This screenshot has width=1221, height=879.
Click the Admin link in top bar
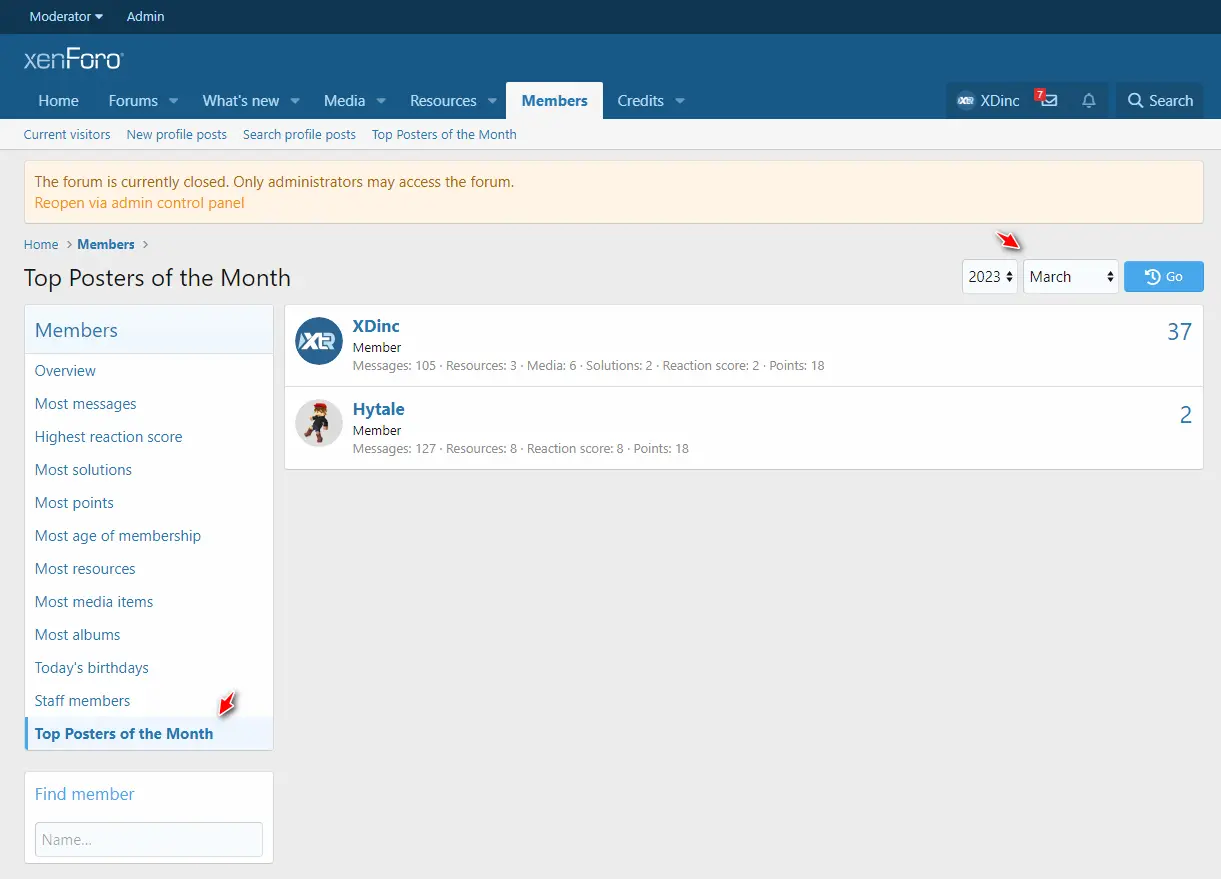point(146,17)
